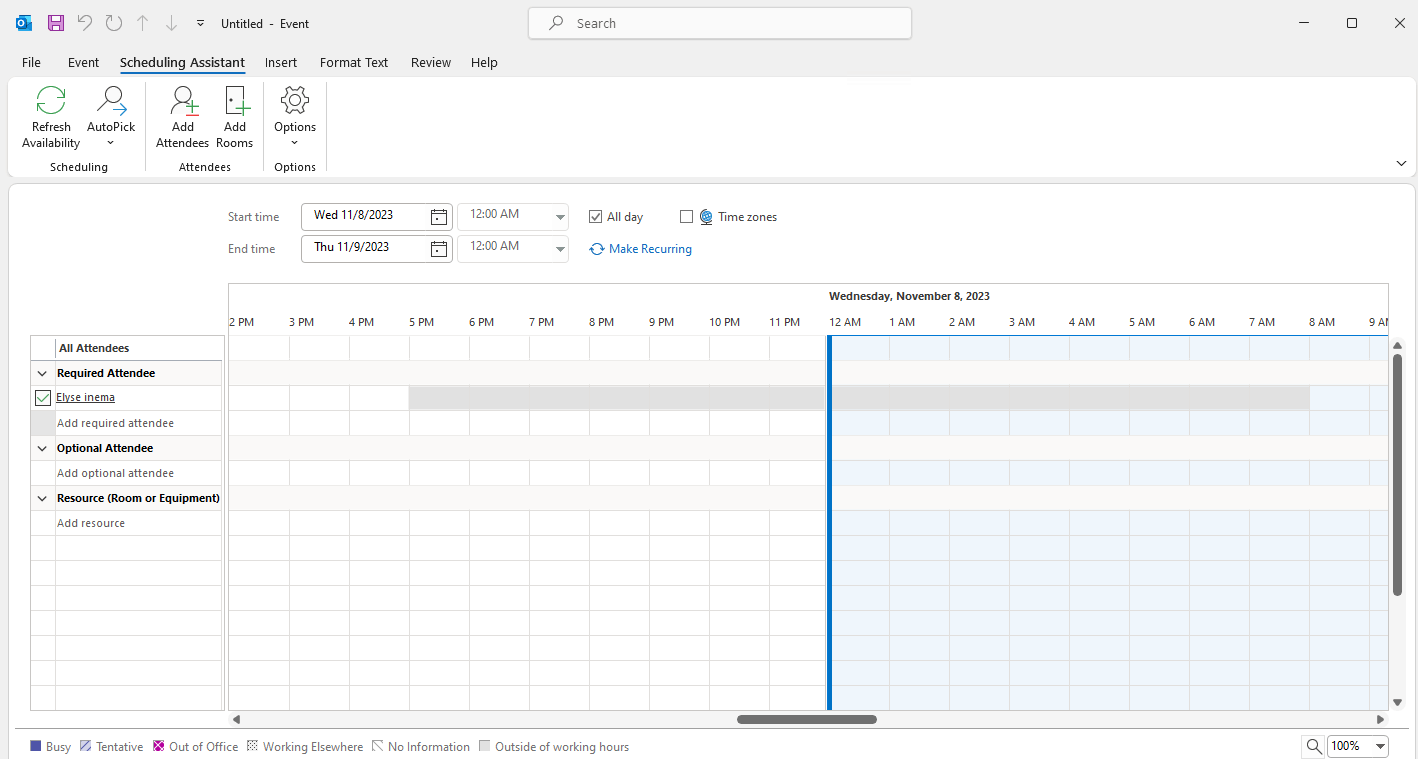Viewport: 1418px width, 759px height.
Task: Click the zoom magnifier icon
Action: [1314, 746]
